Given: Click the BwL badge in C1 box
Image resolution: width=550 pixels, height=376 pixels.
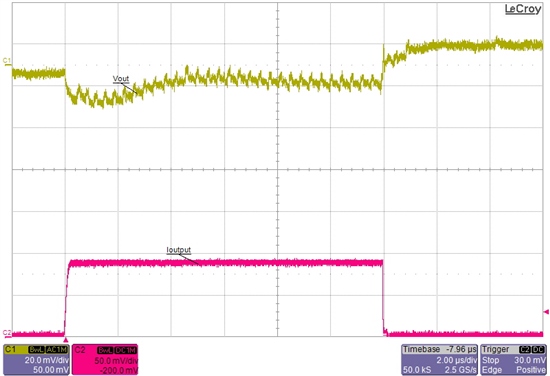Looking at the screenshot, I should 37,350.
